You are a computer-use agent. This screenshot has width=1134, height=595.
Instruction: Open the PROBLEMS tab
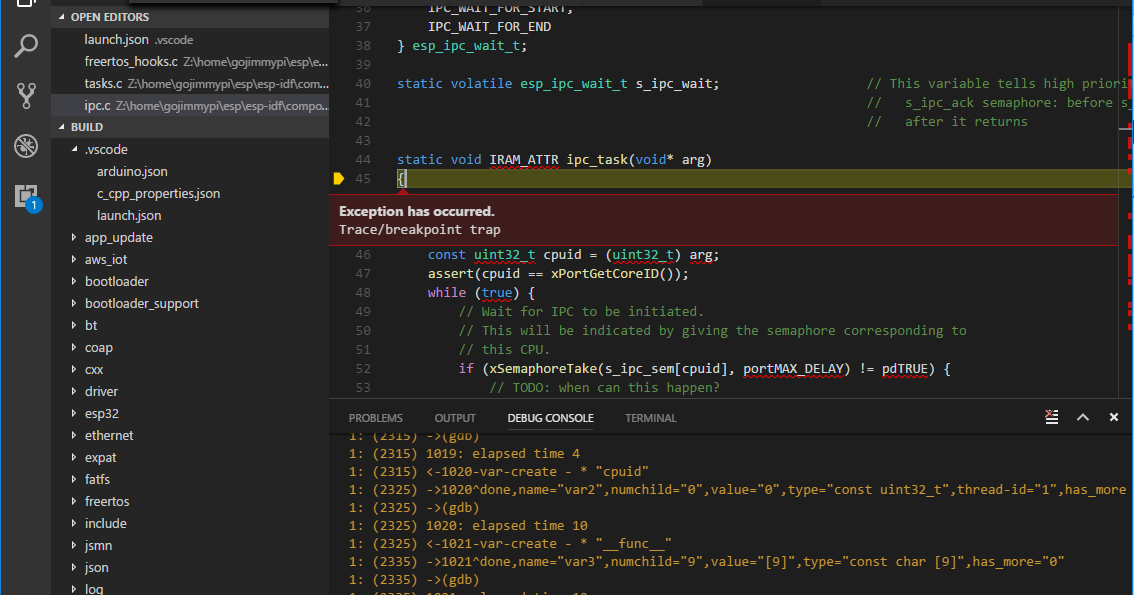(375, 418)
